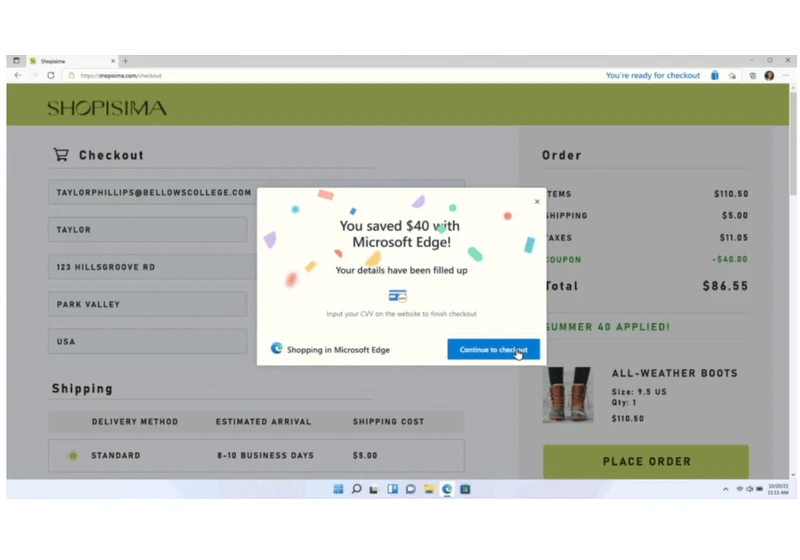The width and height of the screenshot is (800, 560).
Task: Click Continue to checkout button
Action: [x=493, y=349]
